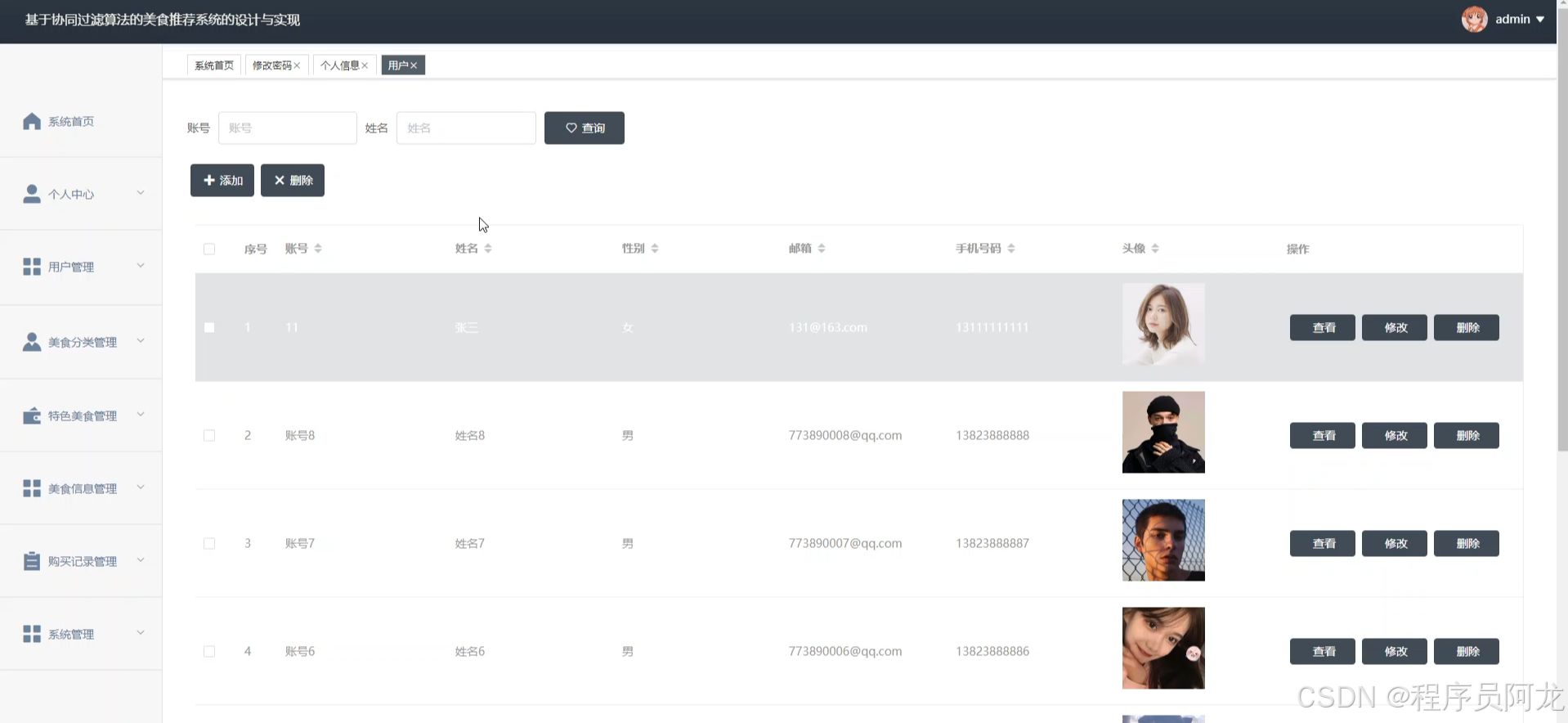Image resolution: width=1568 pixels, height=723 pixels.
Task: Click 查看 for user 账号6
Action: [1323, 651]
